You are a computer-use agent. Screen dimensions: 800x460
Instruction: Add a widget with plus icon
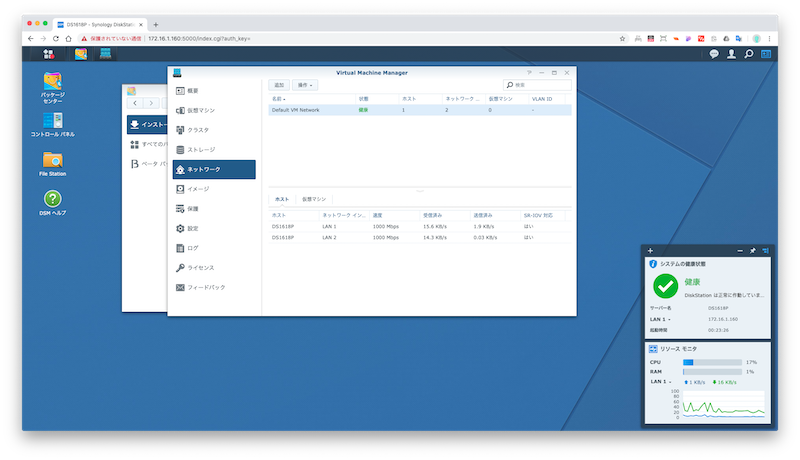(650, 250)
